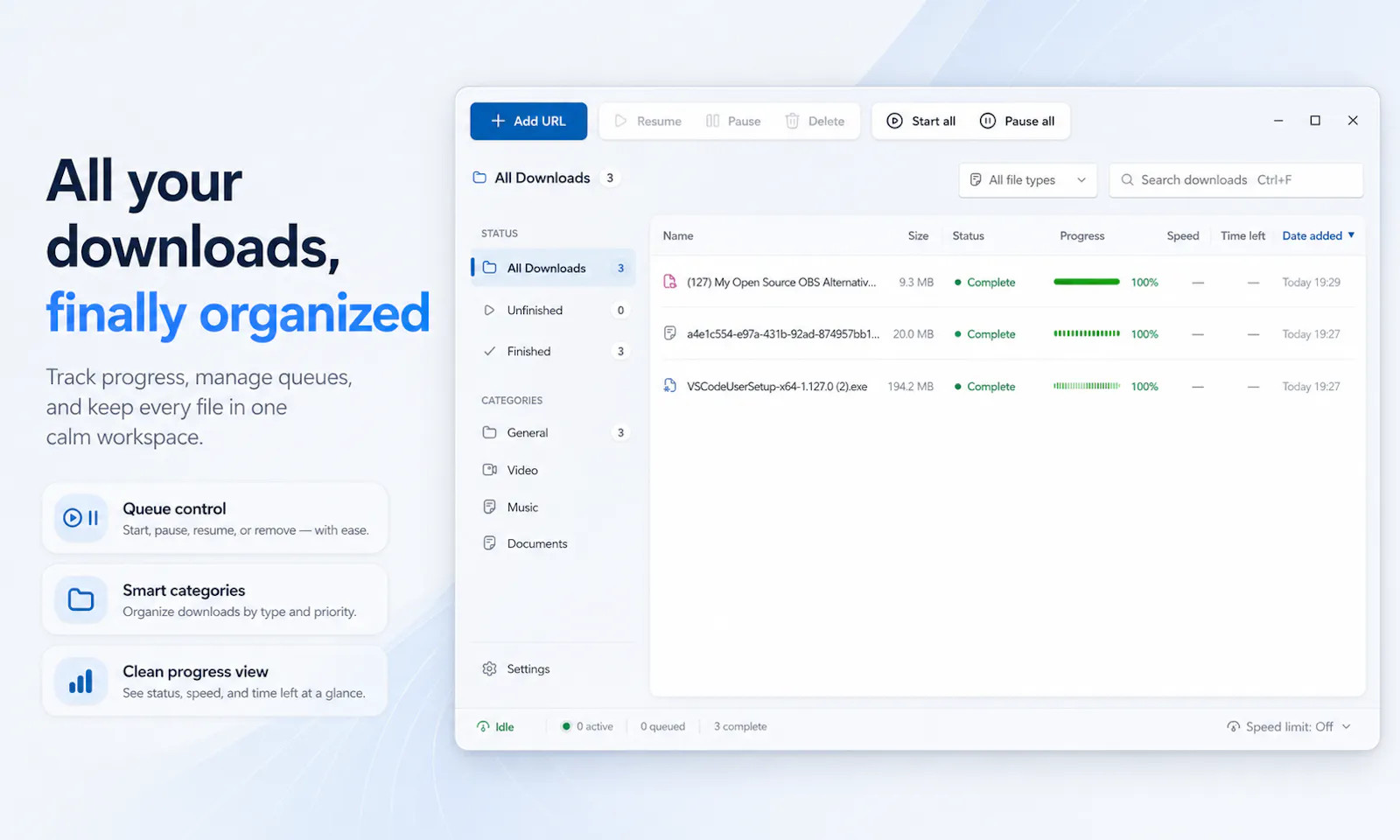1400x840 pixels.
Task: Sort by the Speed column header
Action: point(1183,235)
